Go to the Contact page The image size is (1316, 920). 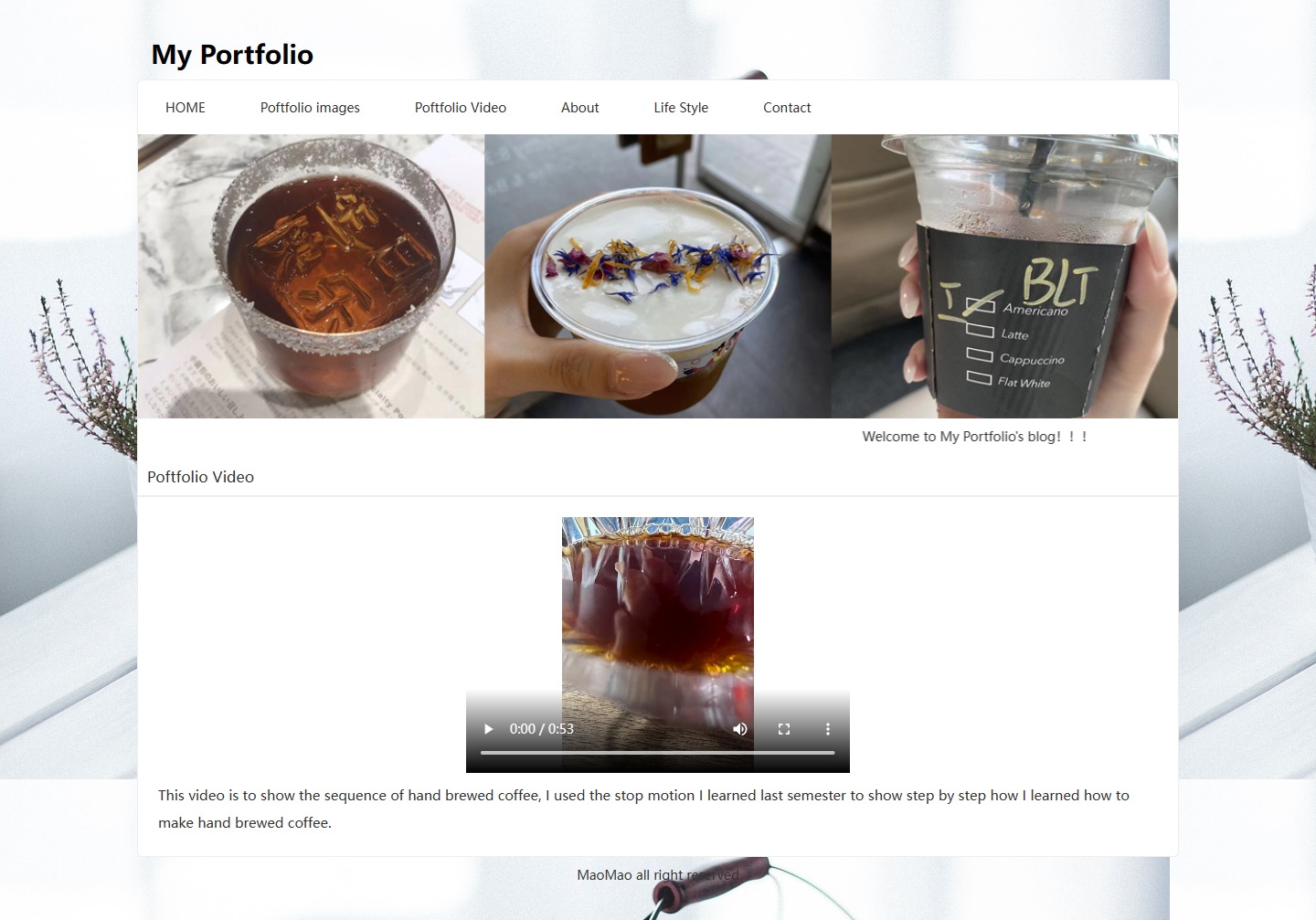787,108
